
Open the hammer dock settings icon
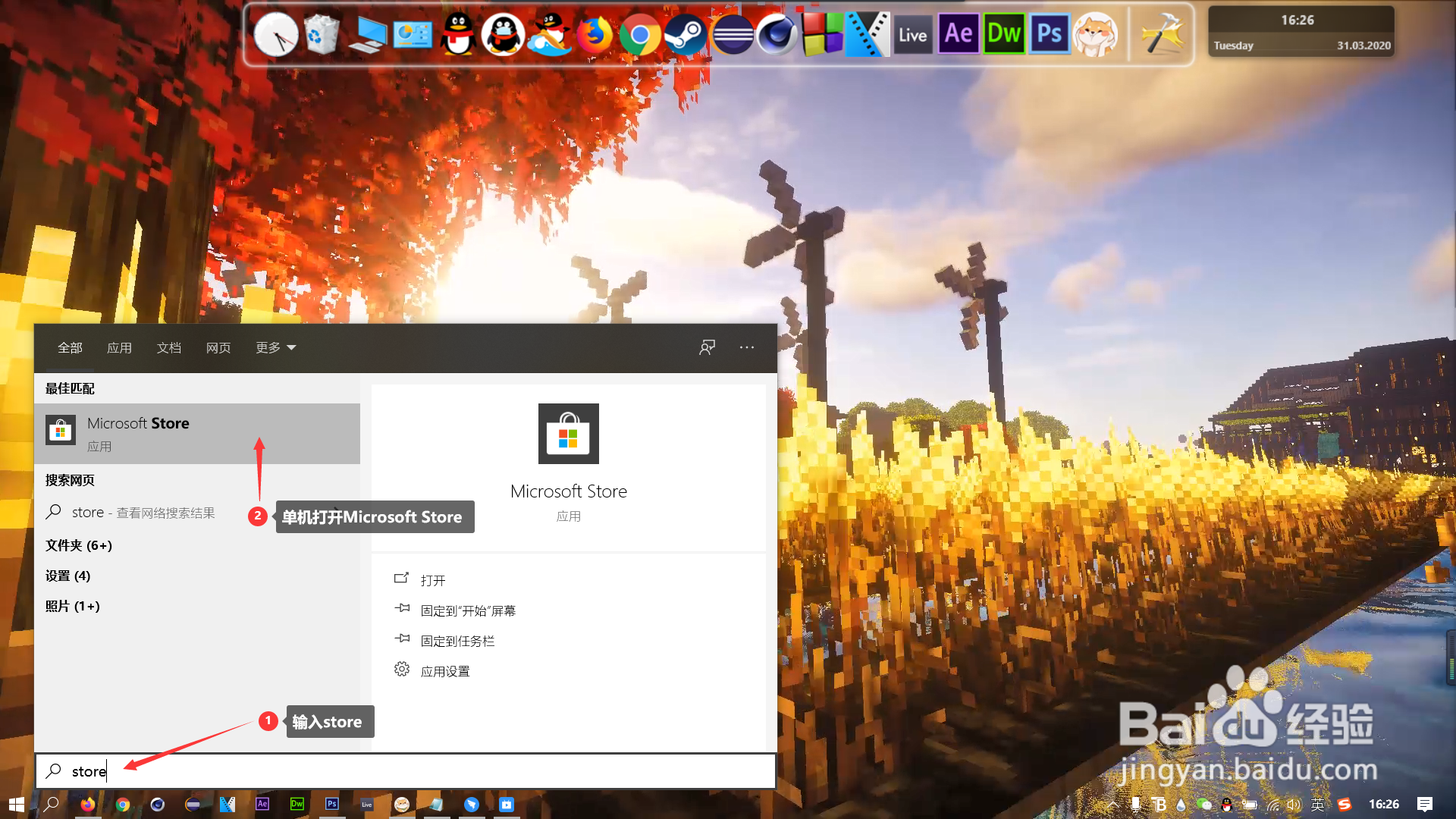pos(1162,35)
